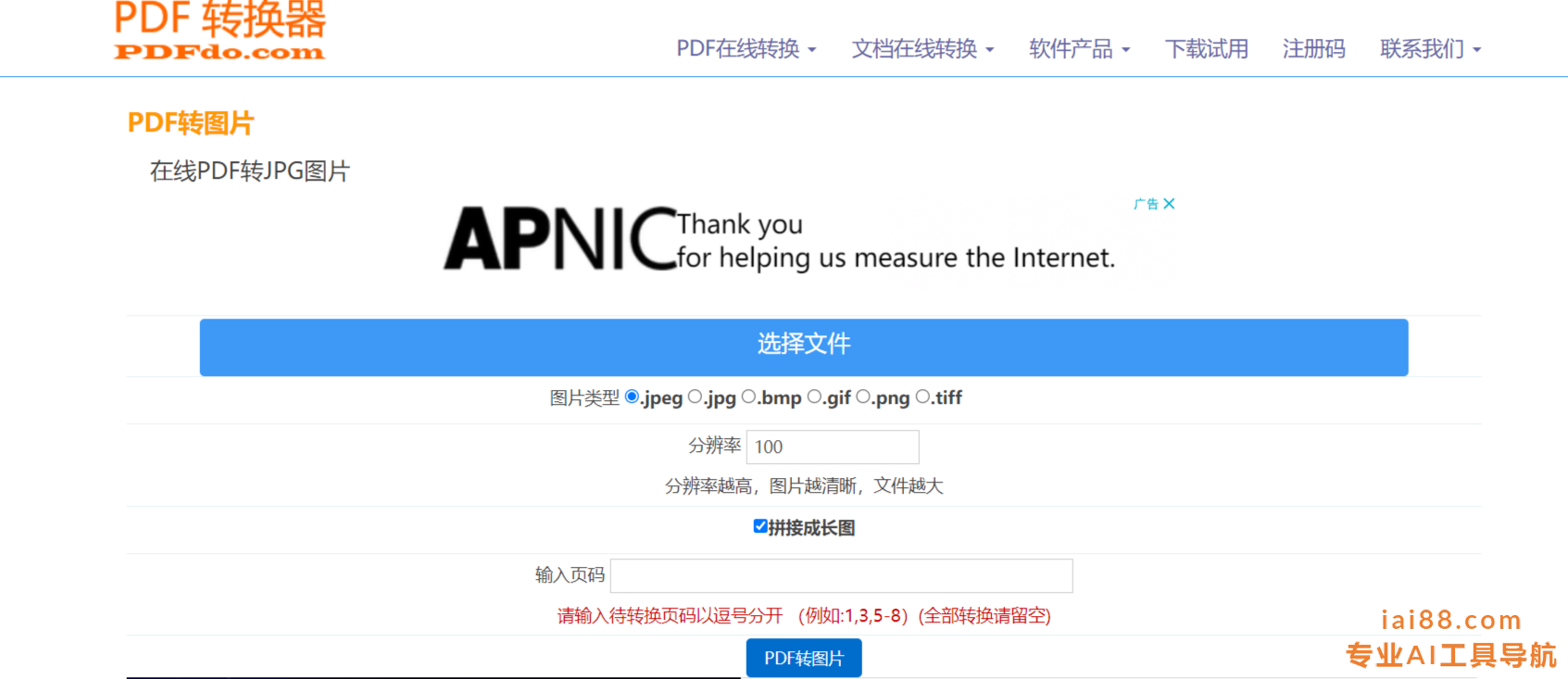Click the APNIC advertisement banner
Screen dimensions: 1568x679
click(780, 240)
